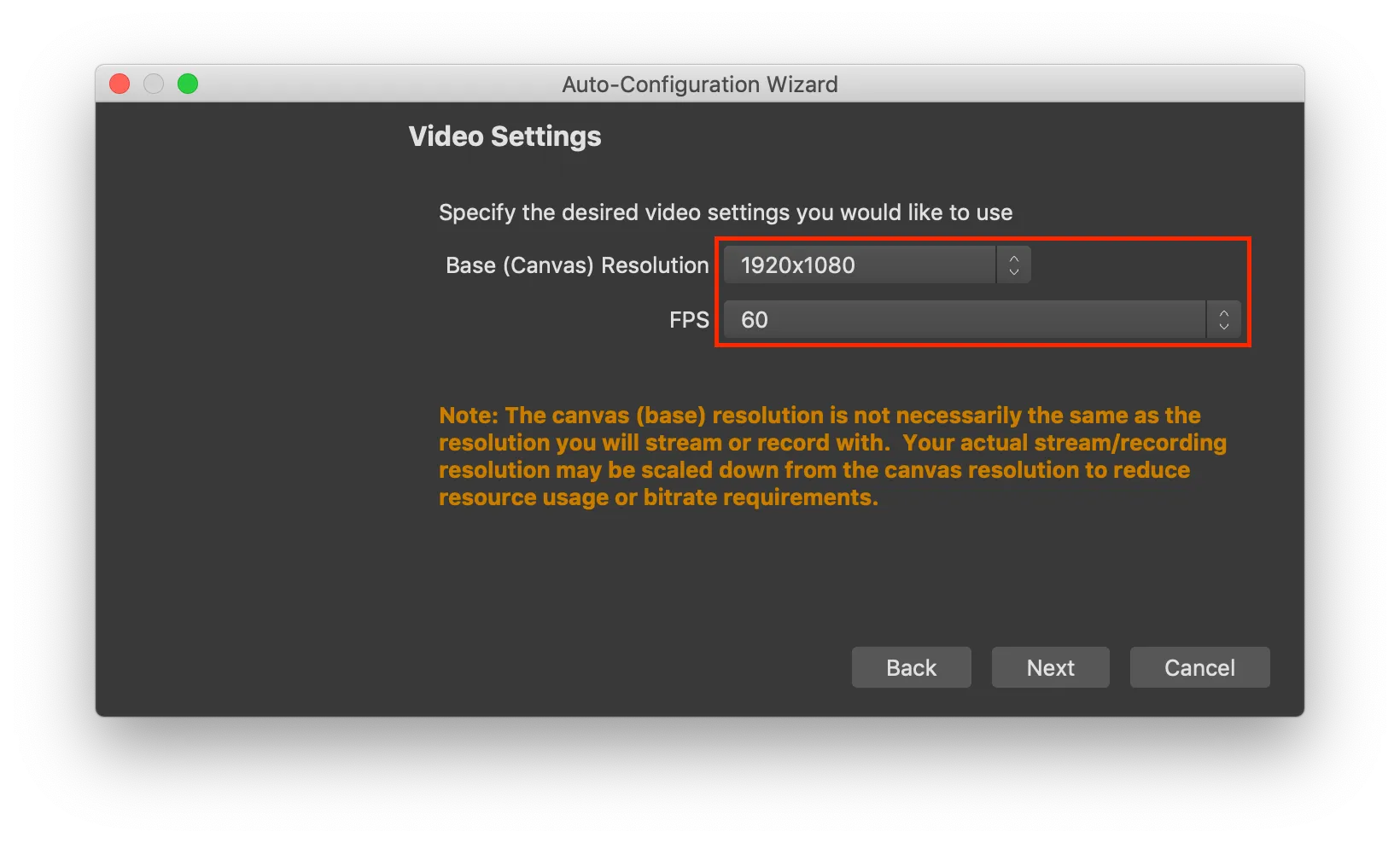Click the yellow minimize traffic light
This screenshot has width=1400, height=843.
click(x=154, y=84)
